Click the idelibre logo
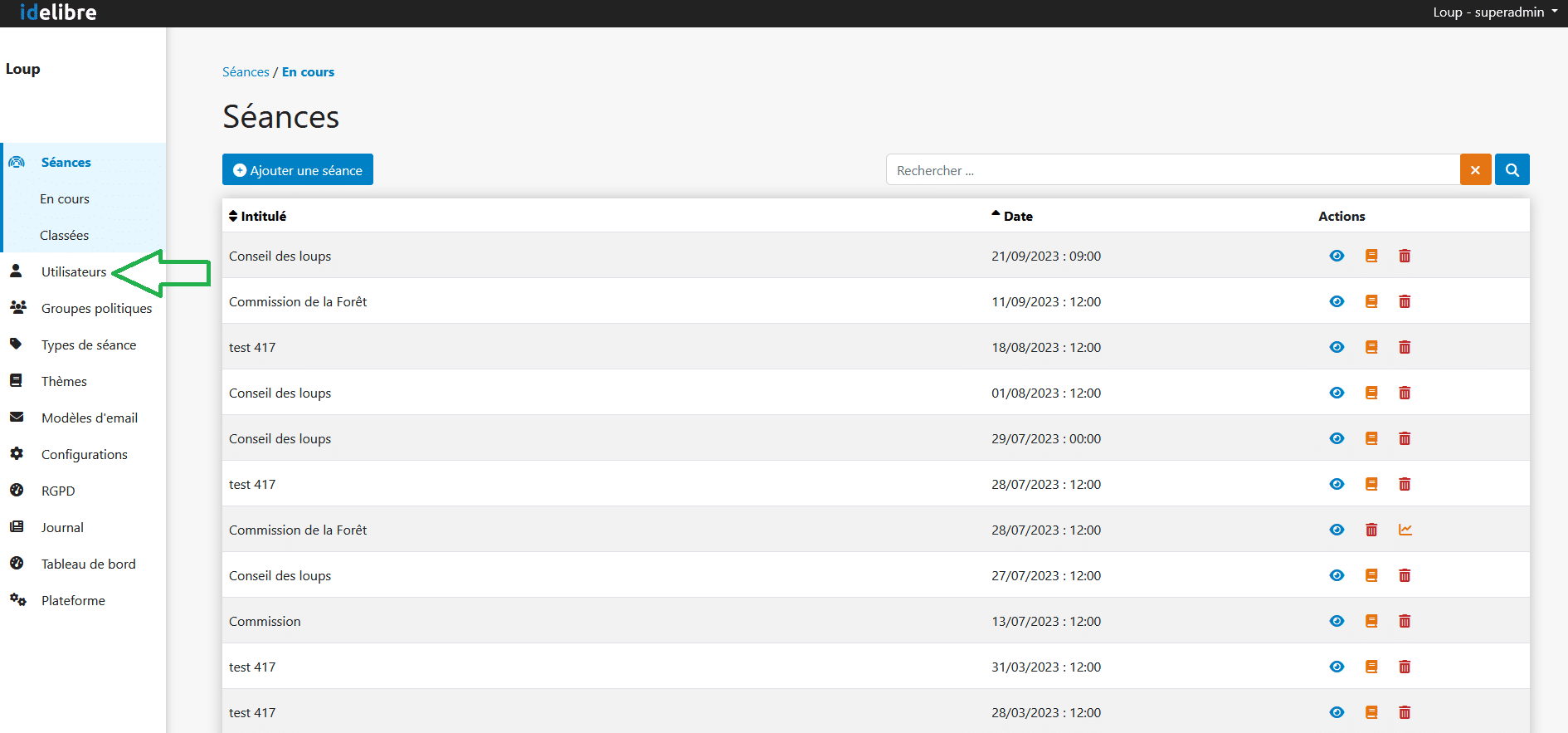 click(58, 12)
